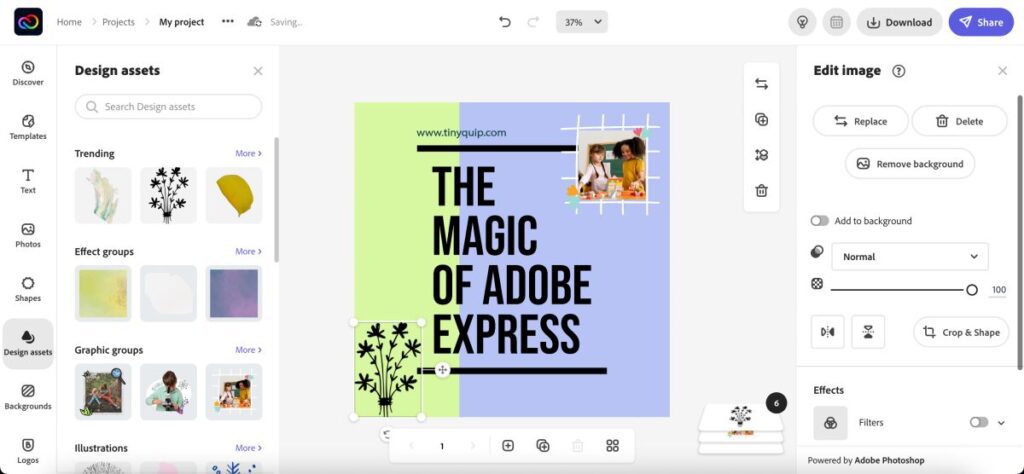Toggle Add to background switch
The width and height of the screenshot is (1024, 474).
[x=820, y=221]
